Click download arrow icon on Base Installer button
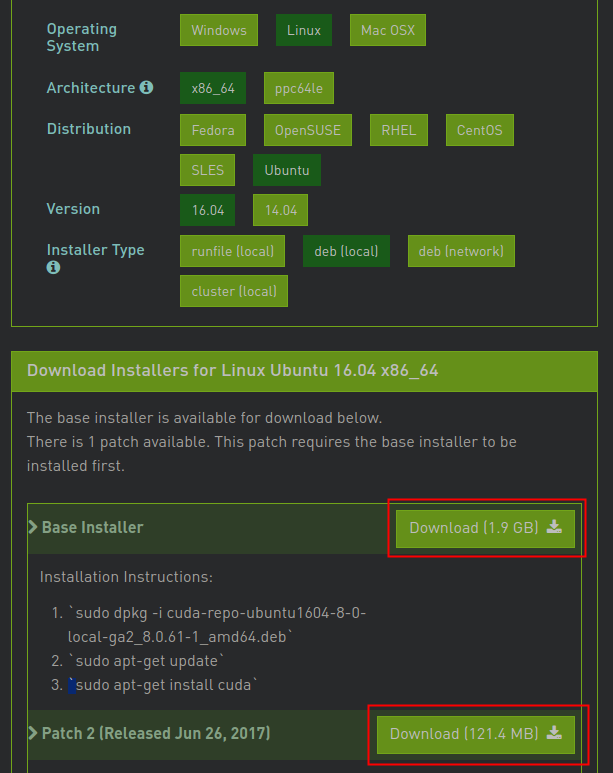 (x=554, y=528)
